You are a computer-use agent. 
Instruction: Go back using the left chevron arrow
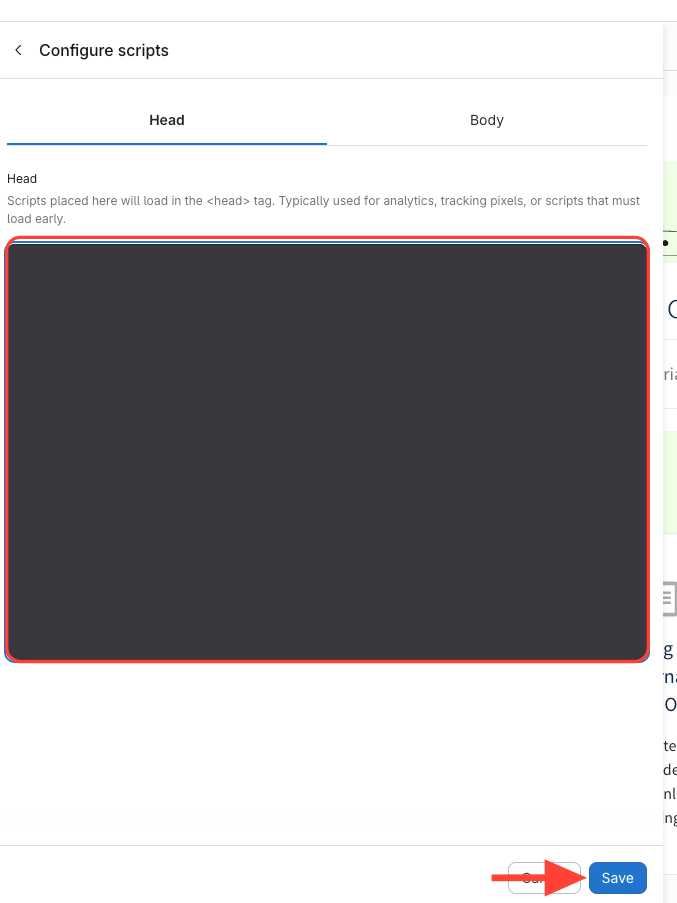click(x=18, y=50)
